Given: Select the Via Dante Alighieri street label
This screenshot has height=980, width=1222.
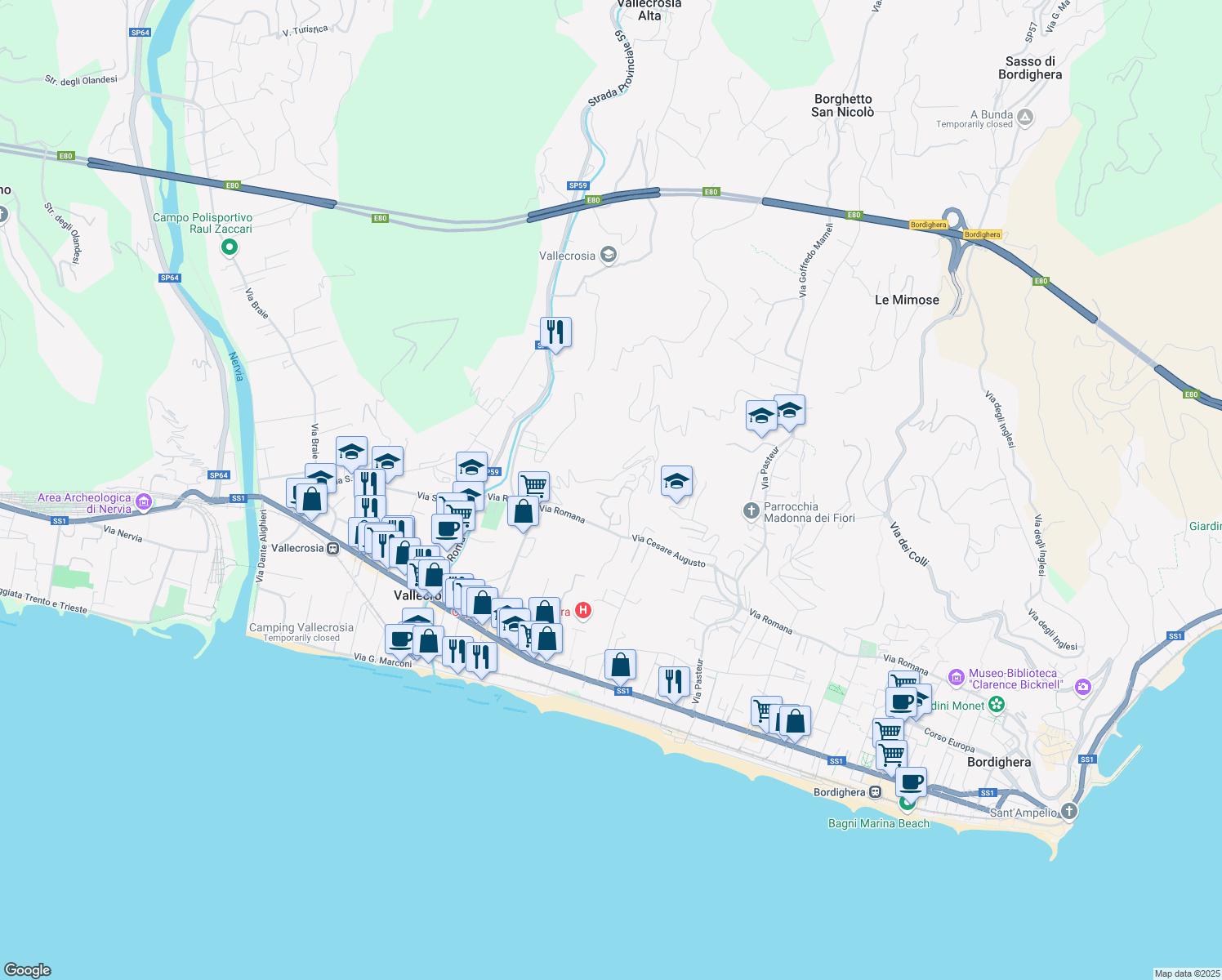Looking at the screenshot, I should (262, 546).
